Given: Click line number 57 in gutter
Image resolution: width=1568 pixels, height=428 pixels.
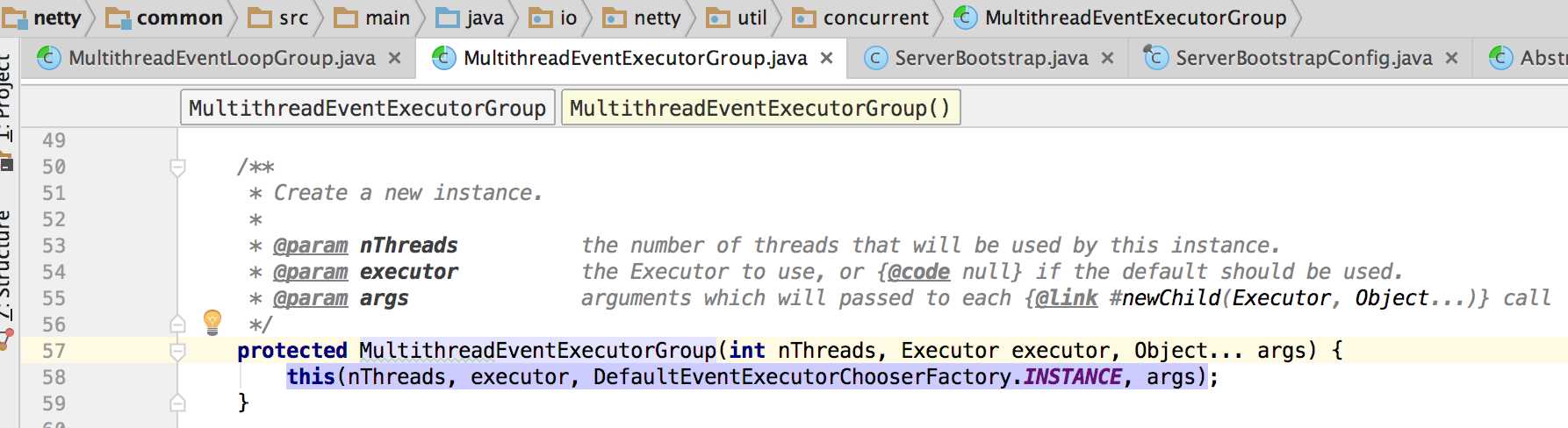Looking at the screenshot, I should 54,351.
